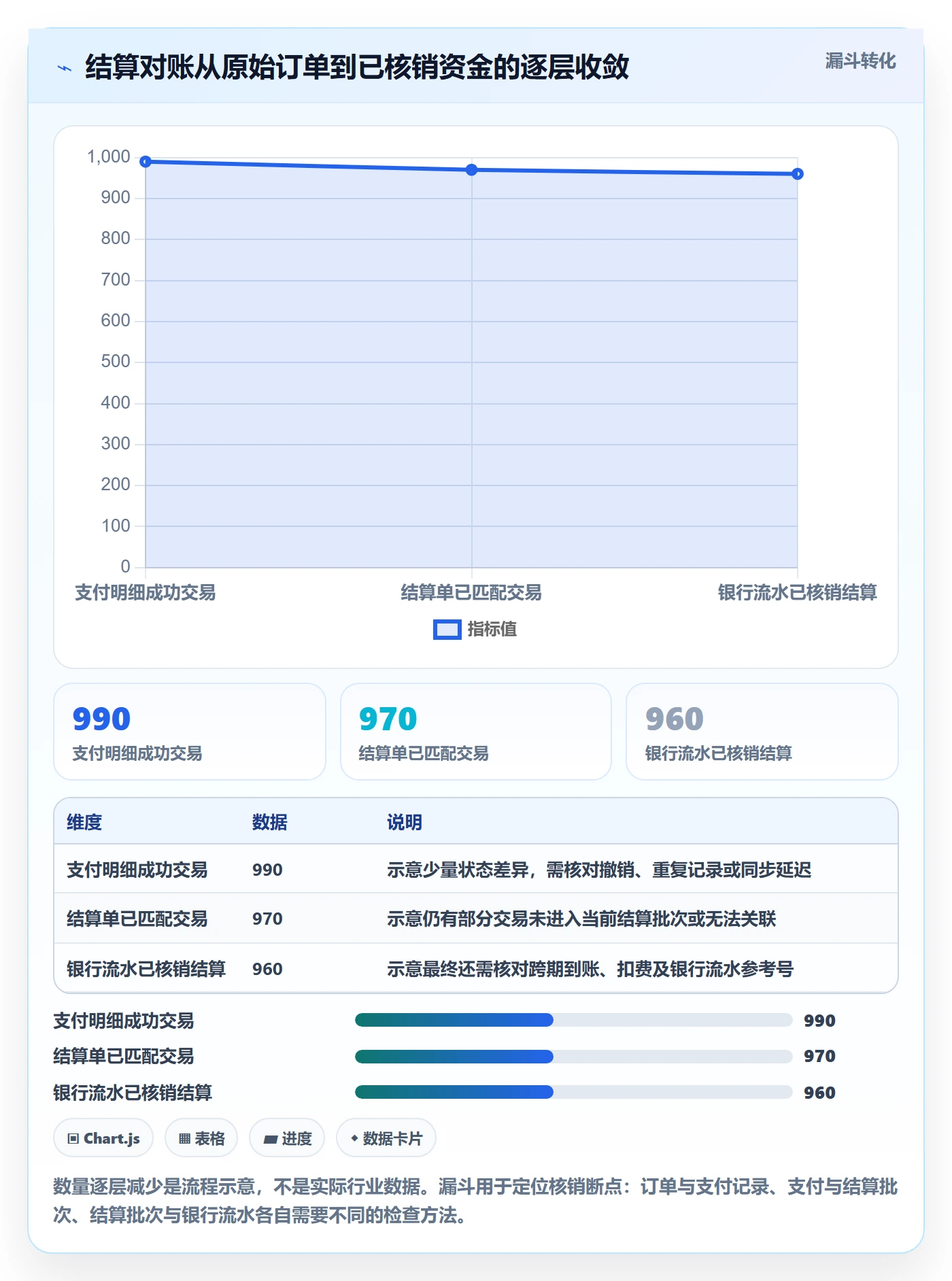Click progress value 960 at bar end

pos(819,1093)
